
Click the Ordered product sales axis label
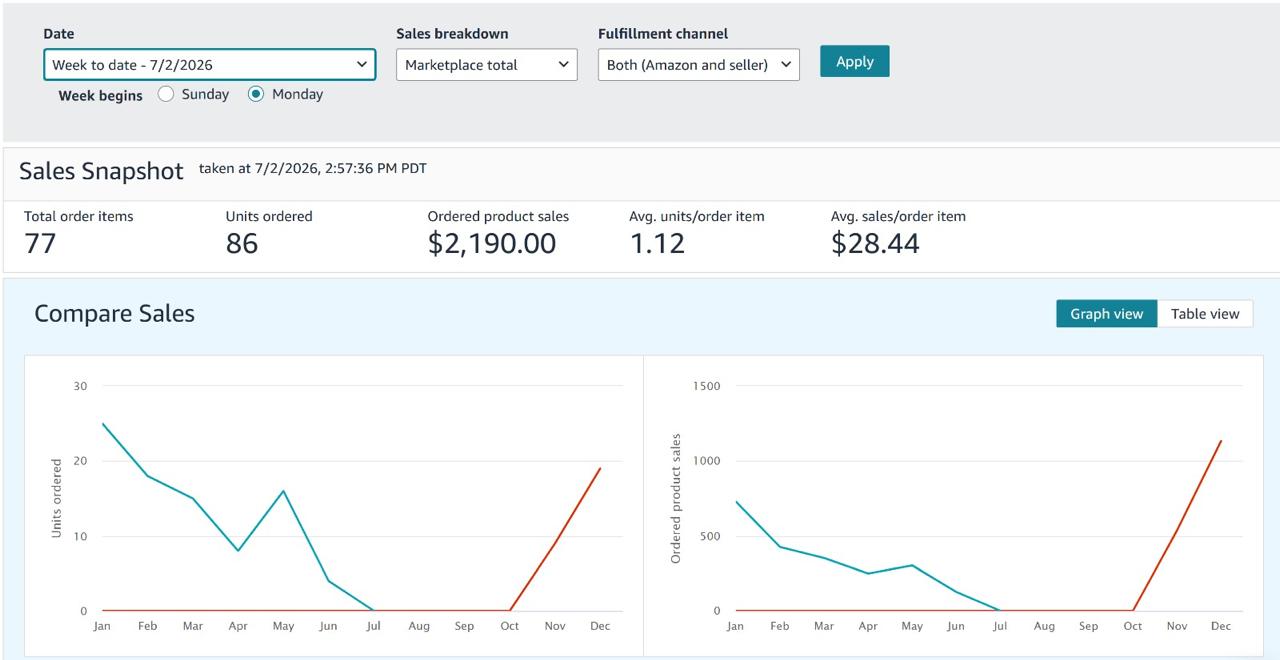tap(676, 499)
